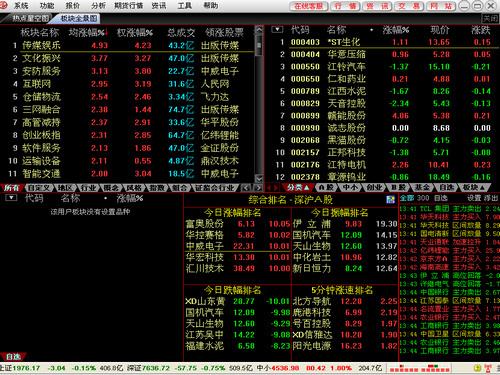
Task: Select the 地区 sector category tab
Action: point(65,188)
